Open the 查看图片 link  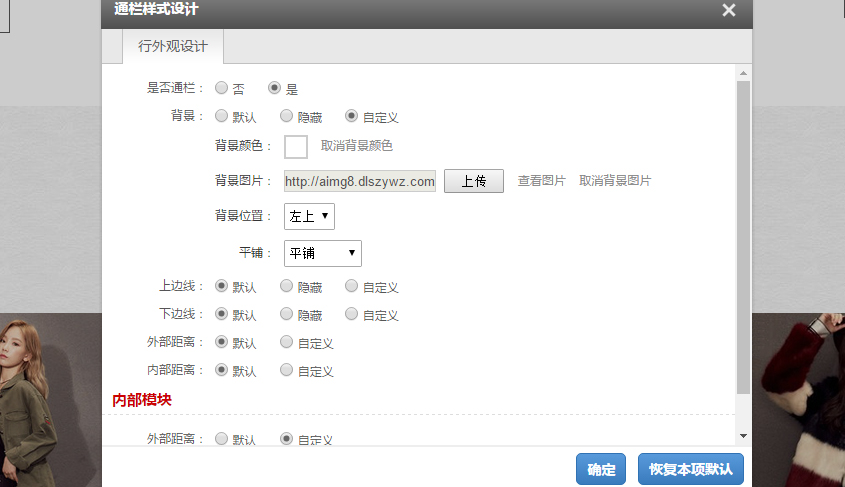(x=541, y=181)
